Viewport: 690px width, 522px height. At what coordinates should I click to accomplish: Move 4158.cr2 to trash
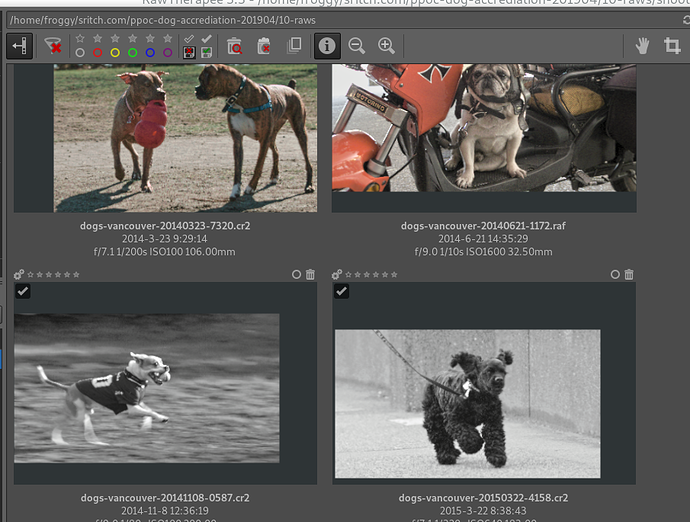[x=629, y=275]
